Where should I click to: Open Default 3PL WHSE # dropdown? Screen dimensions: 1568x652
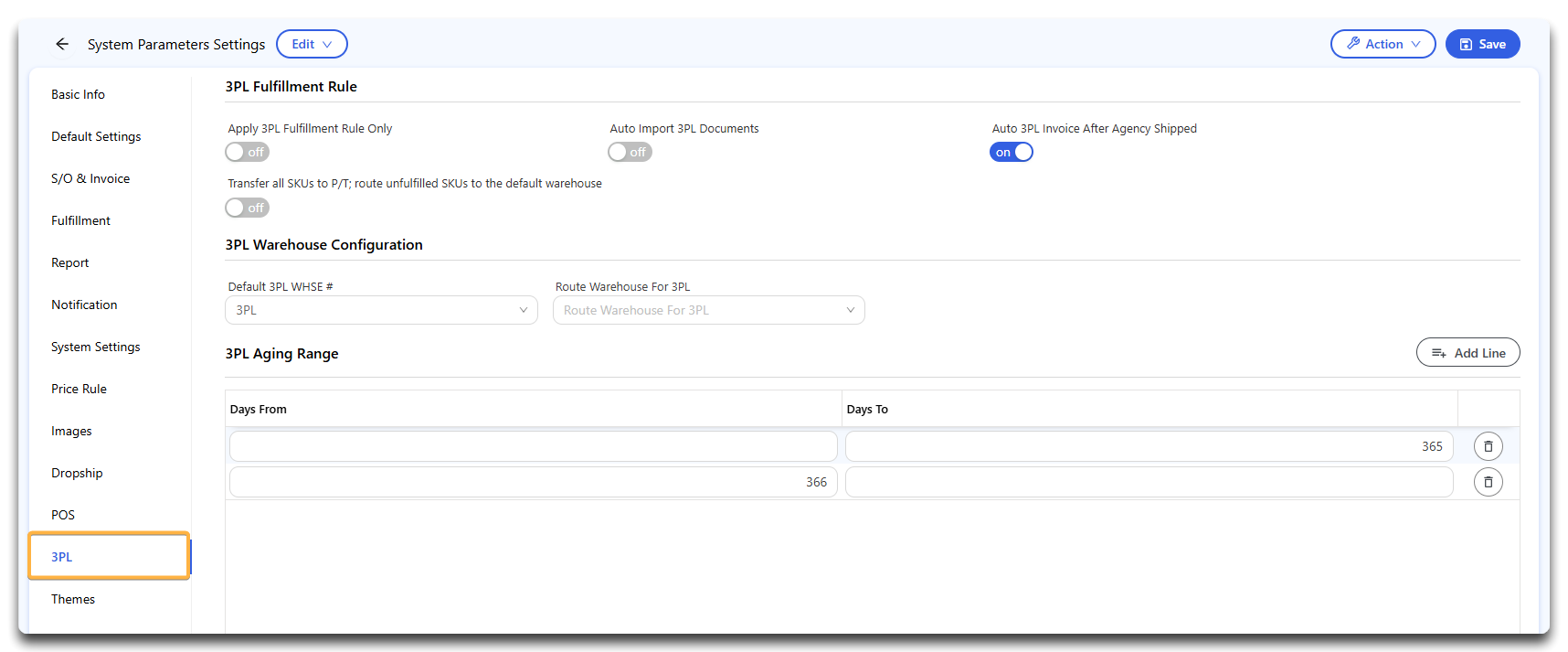point(381,311)
